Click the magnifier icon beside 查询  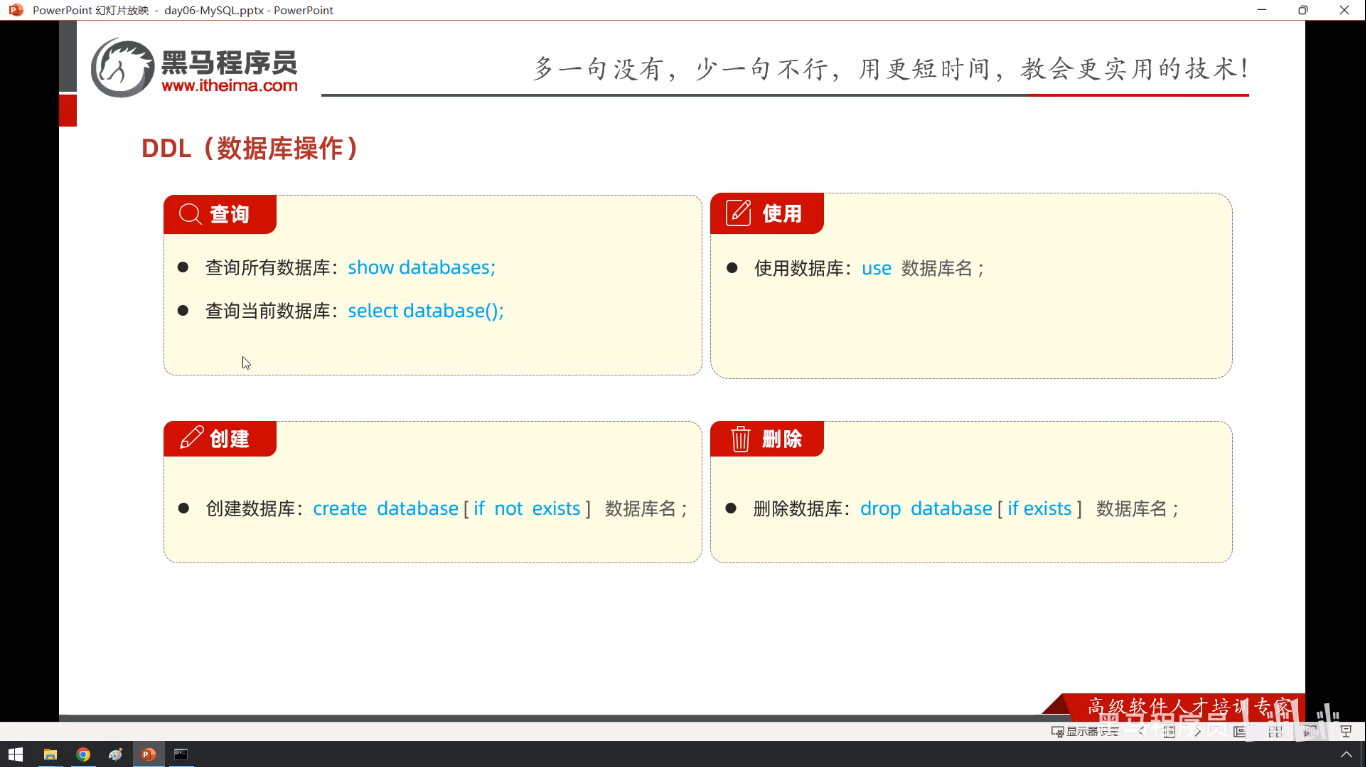pyautogui.click(x=190, y=214)
